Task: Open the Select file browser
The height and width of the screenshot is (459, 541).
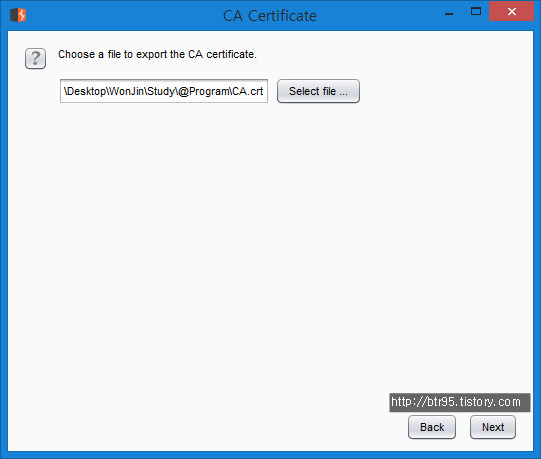Action: coord(318,91)
